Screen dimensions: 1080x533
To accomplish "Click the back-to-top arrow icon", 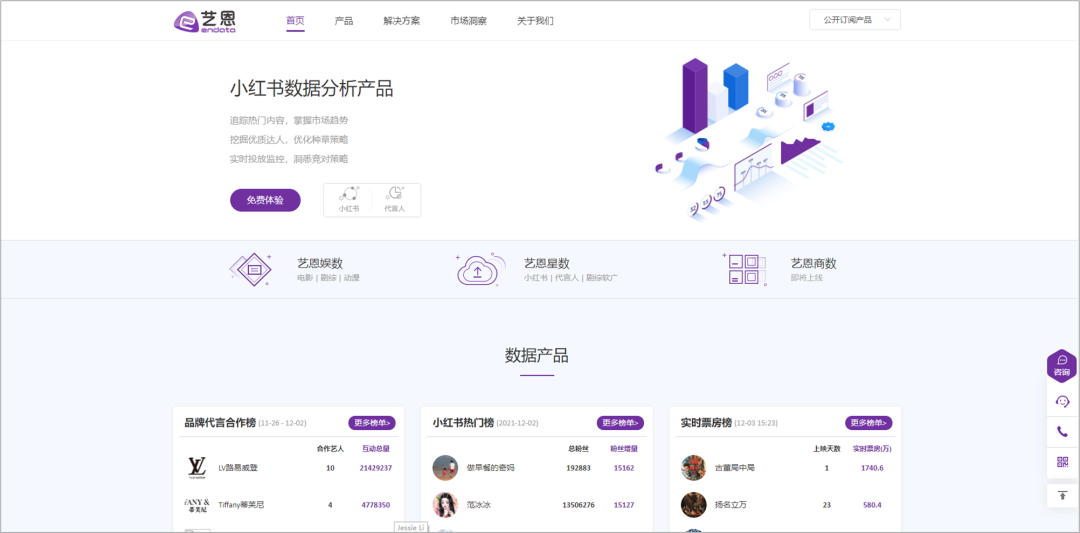I will [1062, 494].
